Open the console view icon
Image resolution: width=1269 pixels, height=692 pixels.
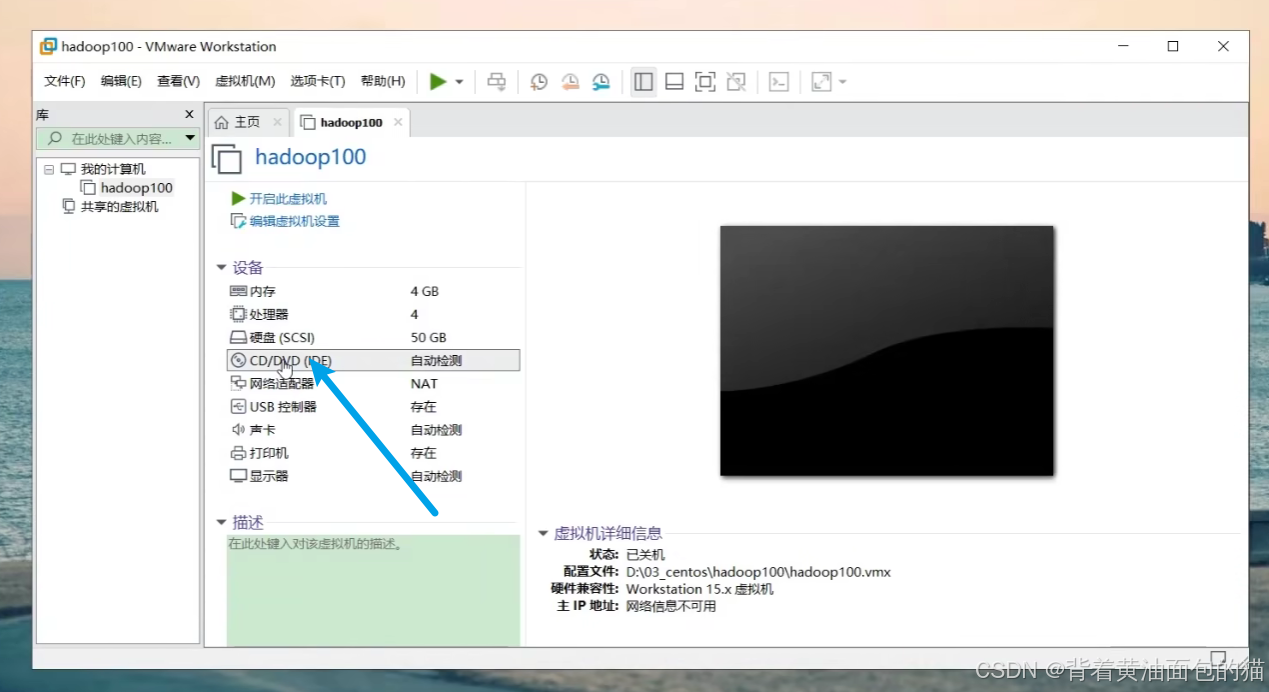point(779,82)
